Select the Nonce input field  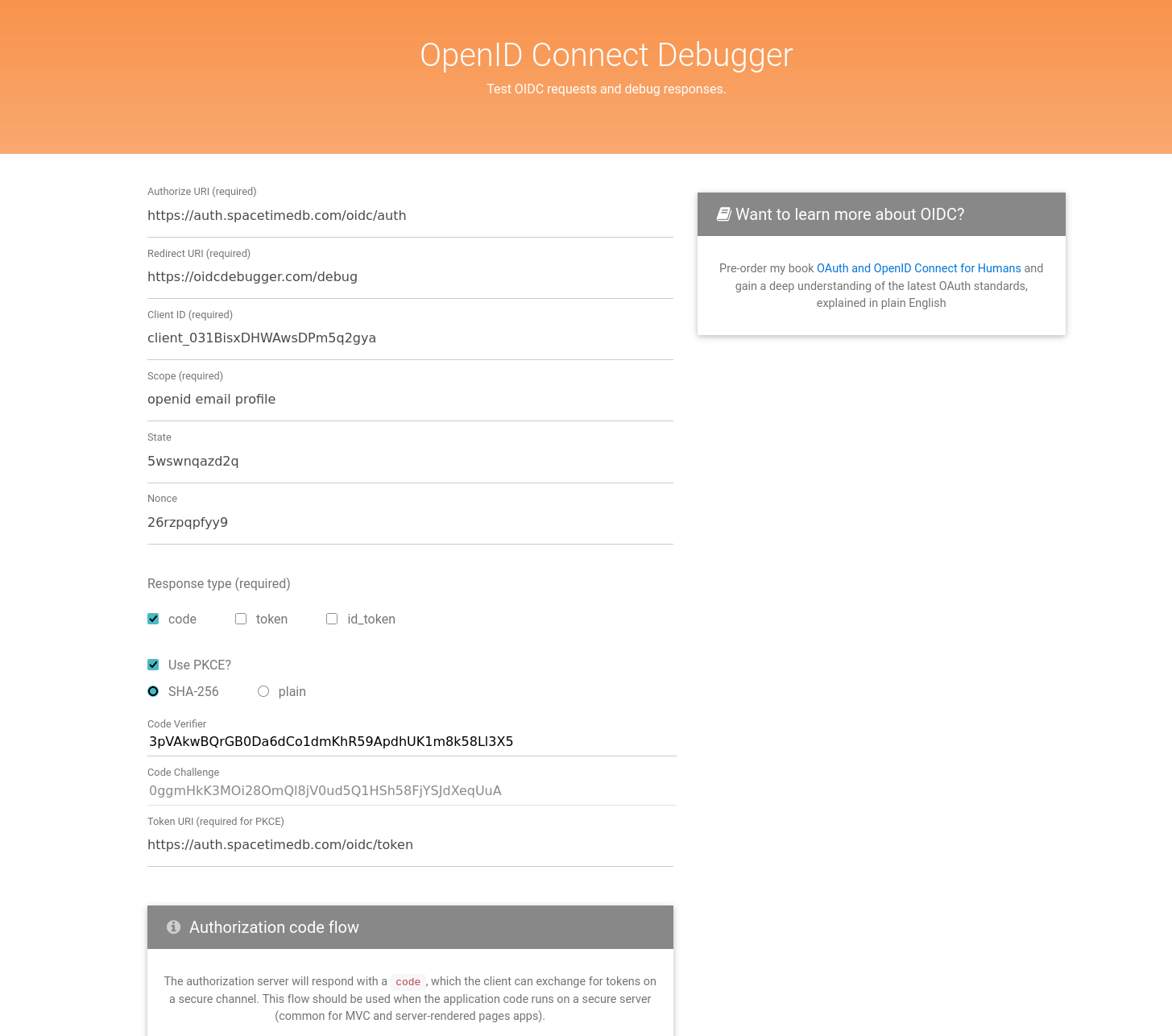click(x=410, y=523)
